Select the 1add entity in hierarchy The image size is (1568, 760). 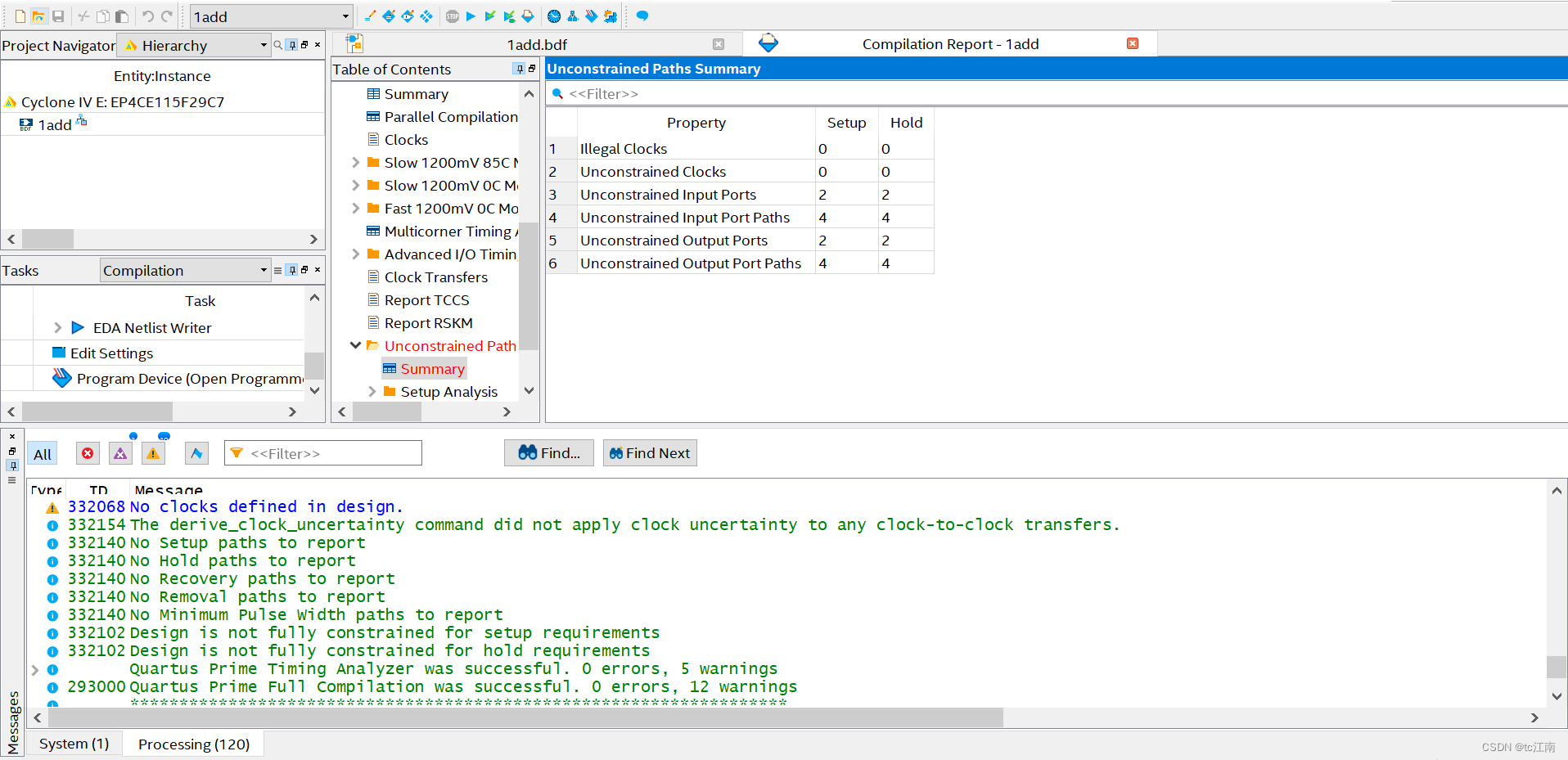pyautogui.click(x=54, y=124)
